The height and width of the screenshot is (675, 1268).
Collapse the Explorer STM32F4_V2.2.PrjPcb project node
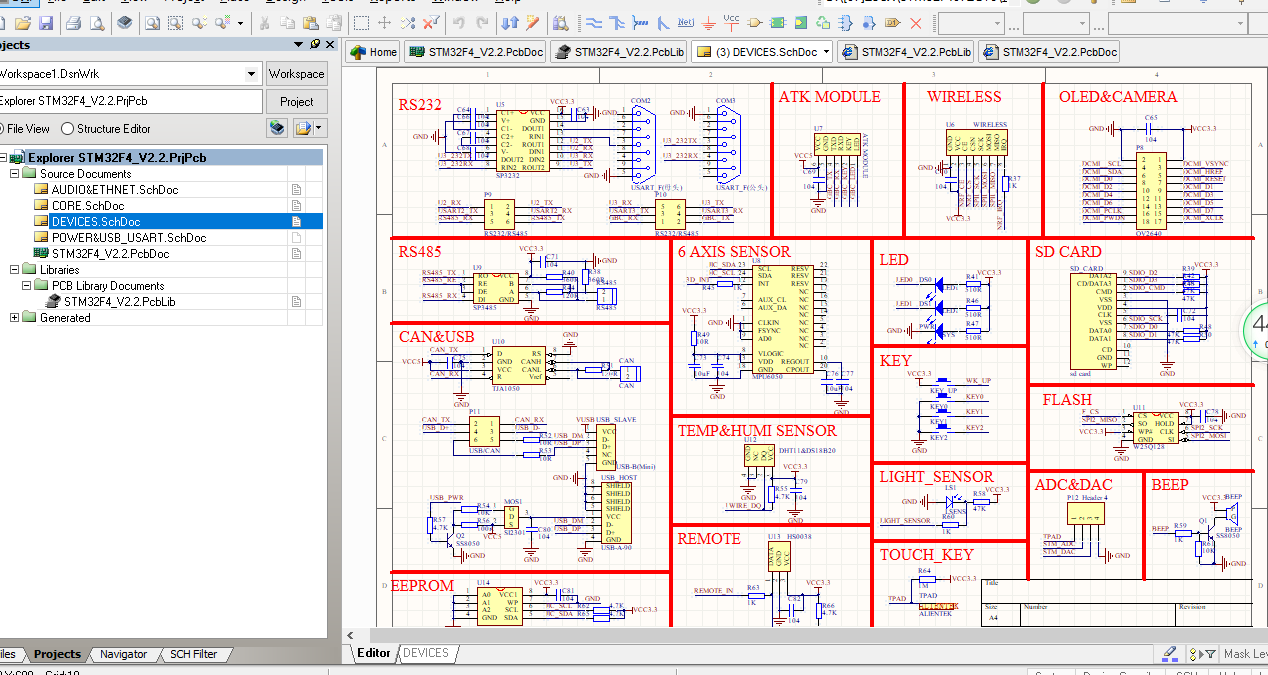[1, 158]
